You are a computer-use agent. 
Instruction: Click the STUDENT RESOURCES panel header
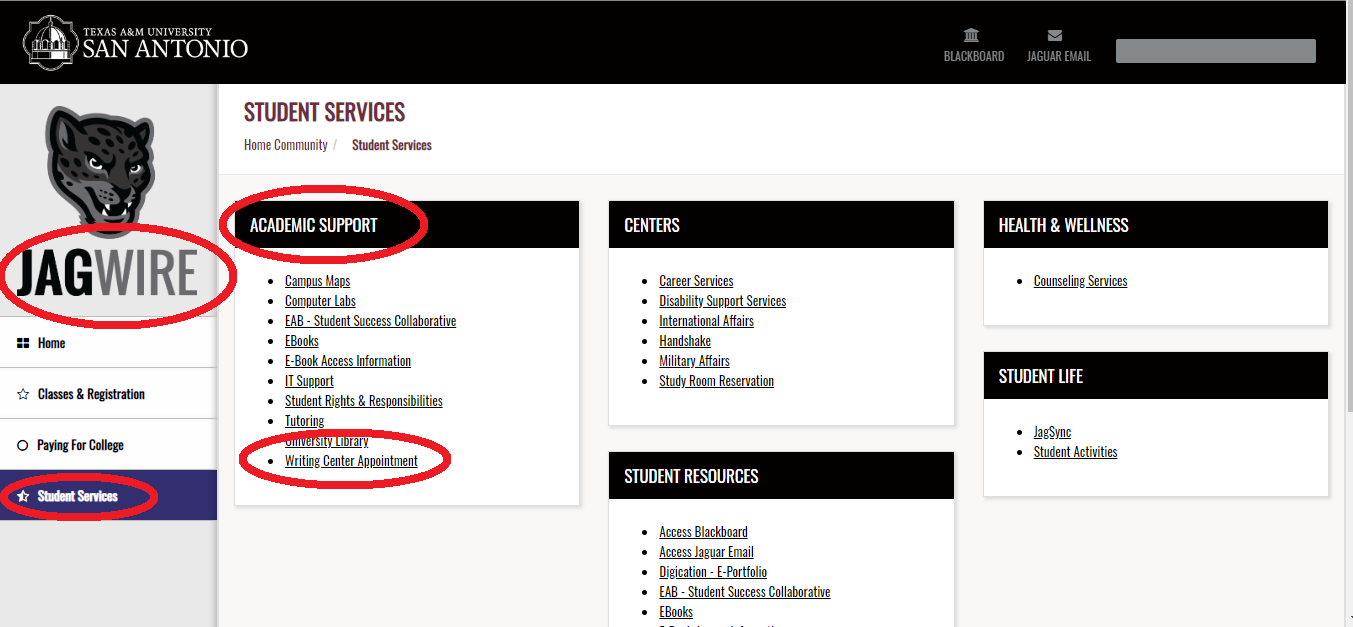click(x=781, y=476)
